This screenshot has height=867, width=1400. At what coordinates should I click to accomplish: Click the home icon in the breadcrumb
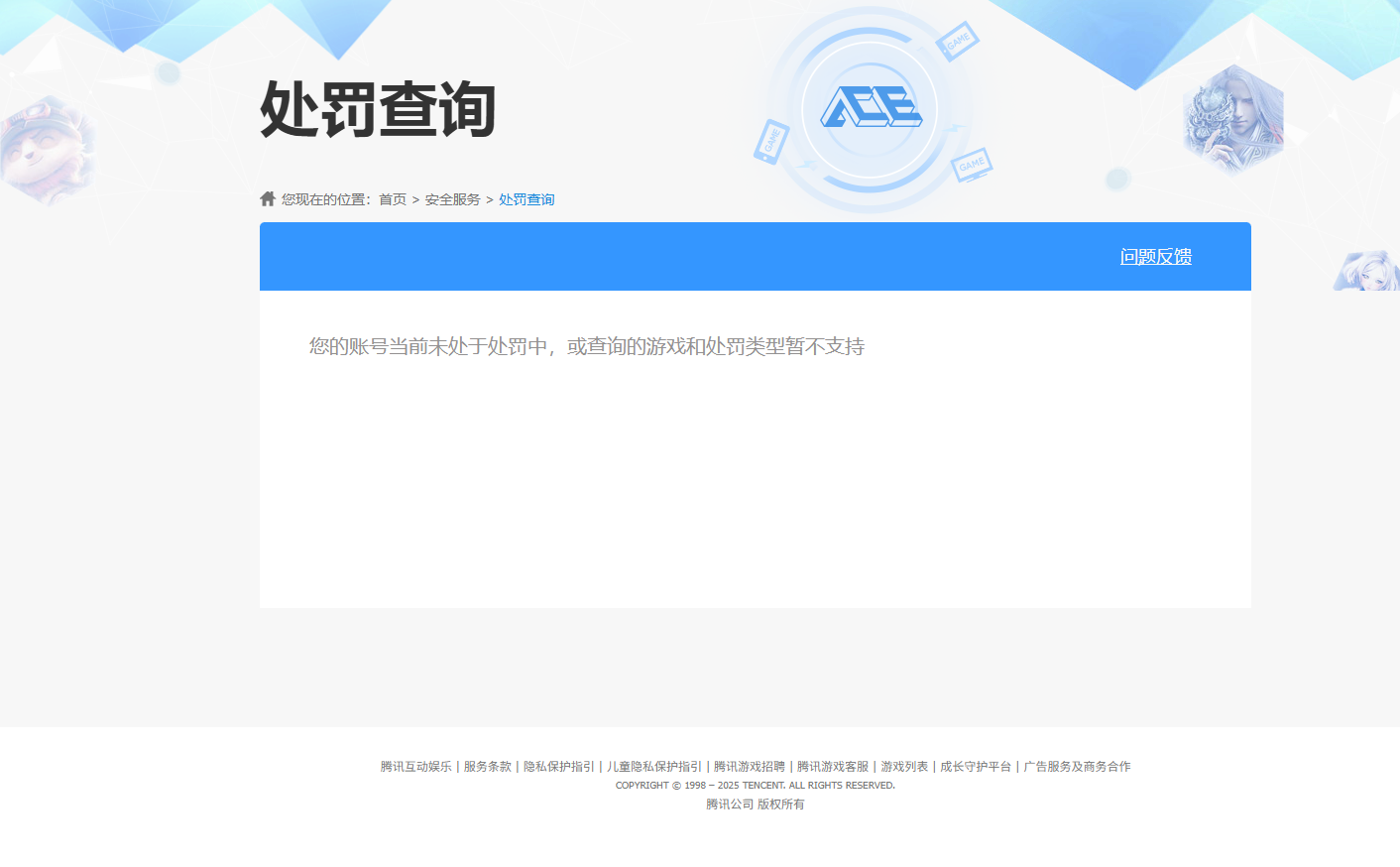267,197
